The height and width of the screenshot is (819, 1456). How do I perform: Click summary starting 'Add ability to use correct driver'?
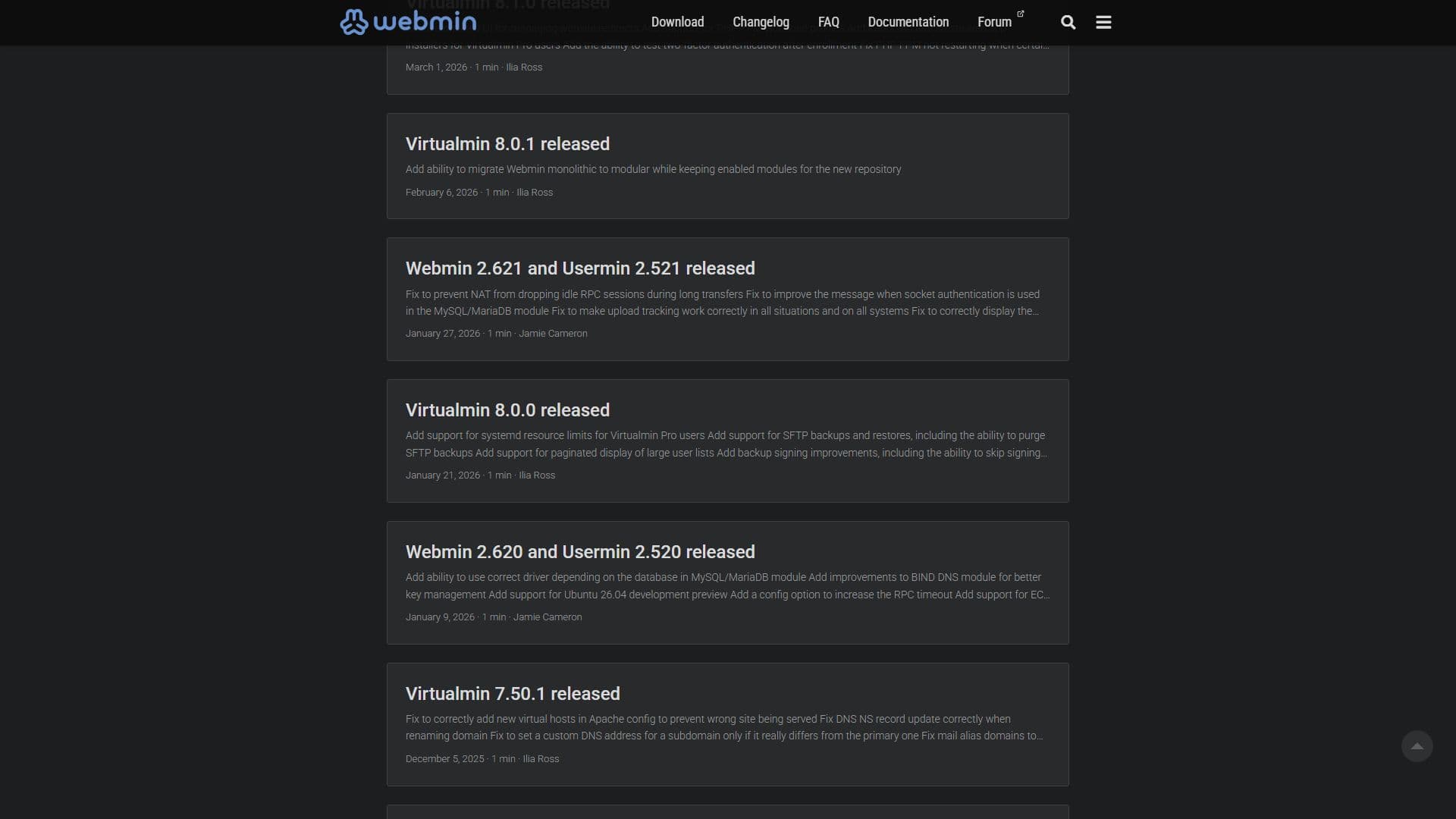tap(728, 586)
